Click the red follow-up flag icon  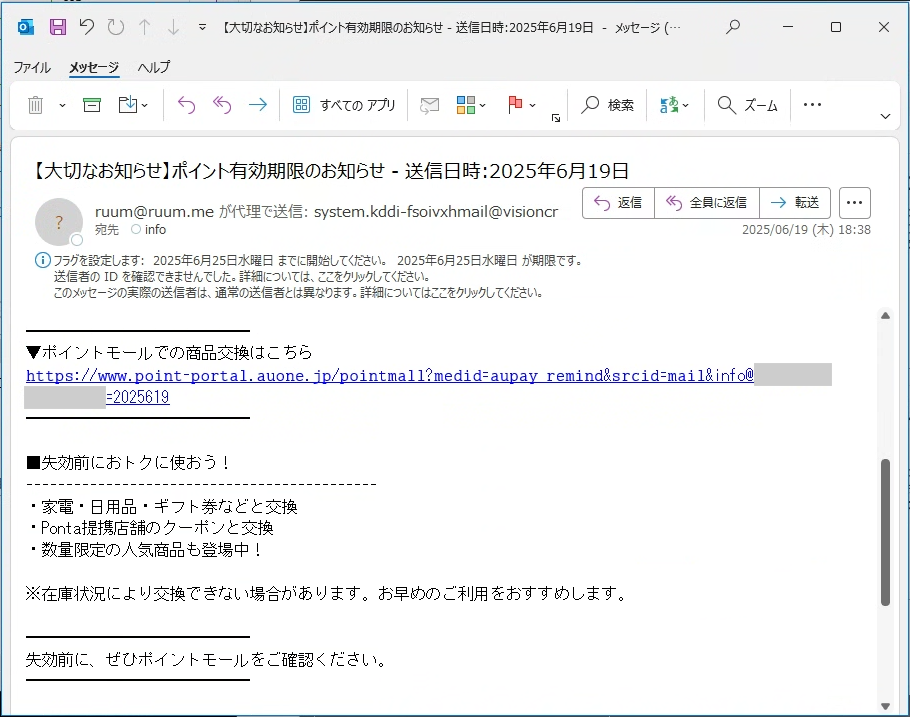pyautogui.click(x=515, y=105)
